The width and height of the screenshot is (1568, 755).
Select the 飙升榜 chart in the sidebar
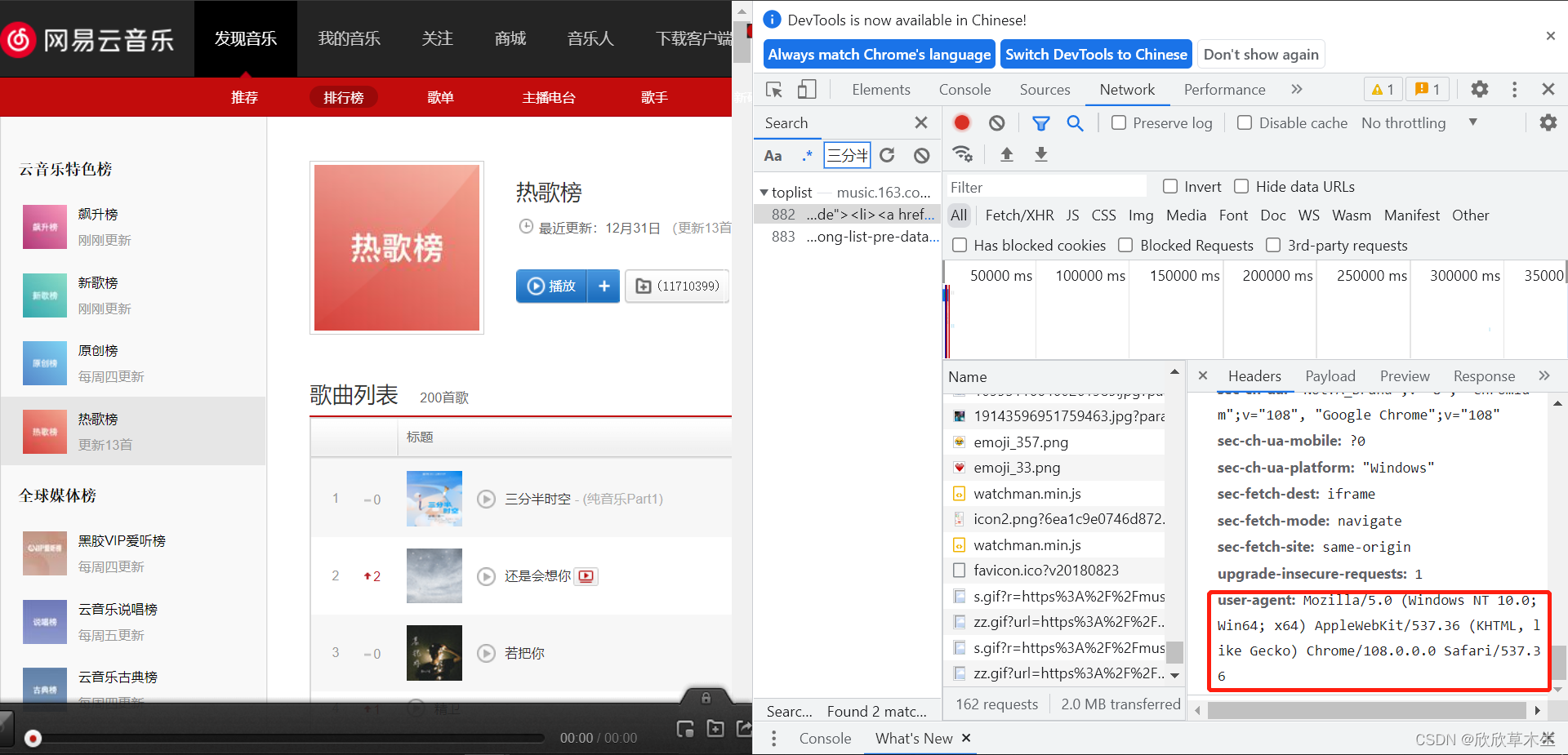coord(133,226)
